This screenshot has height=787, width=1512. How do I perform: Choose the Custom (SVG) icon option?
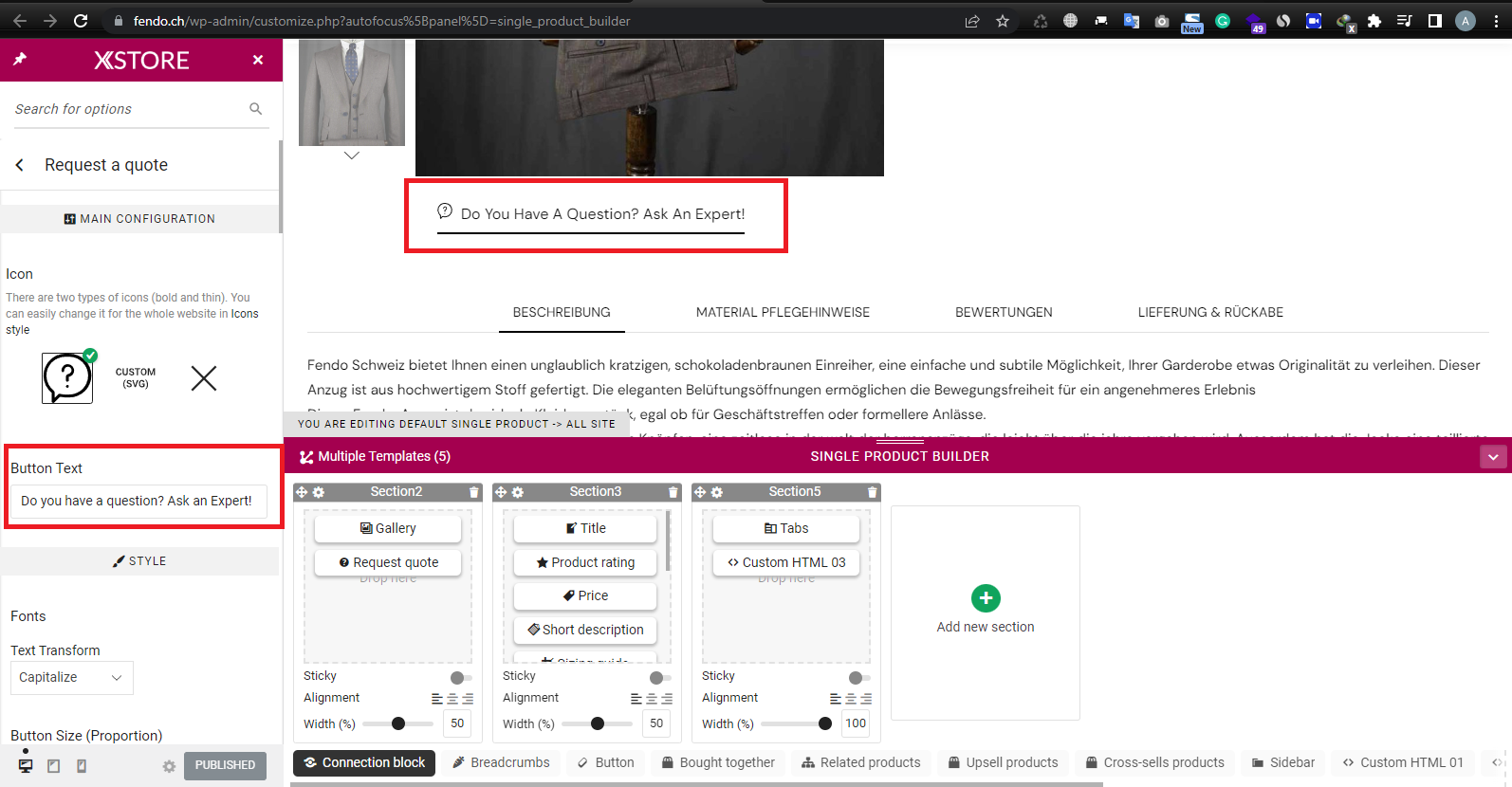[x=136, y=378]
